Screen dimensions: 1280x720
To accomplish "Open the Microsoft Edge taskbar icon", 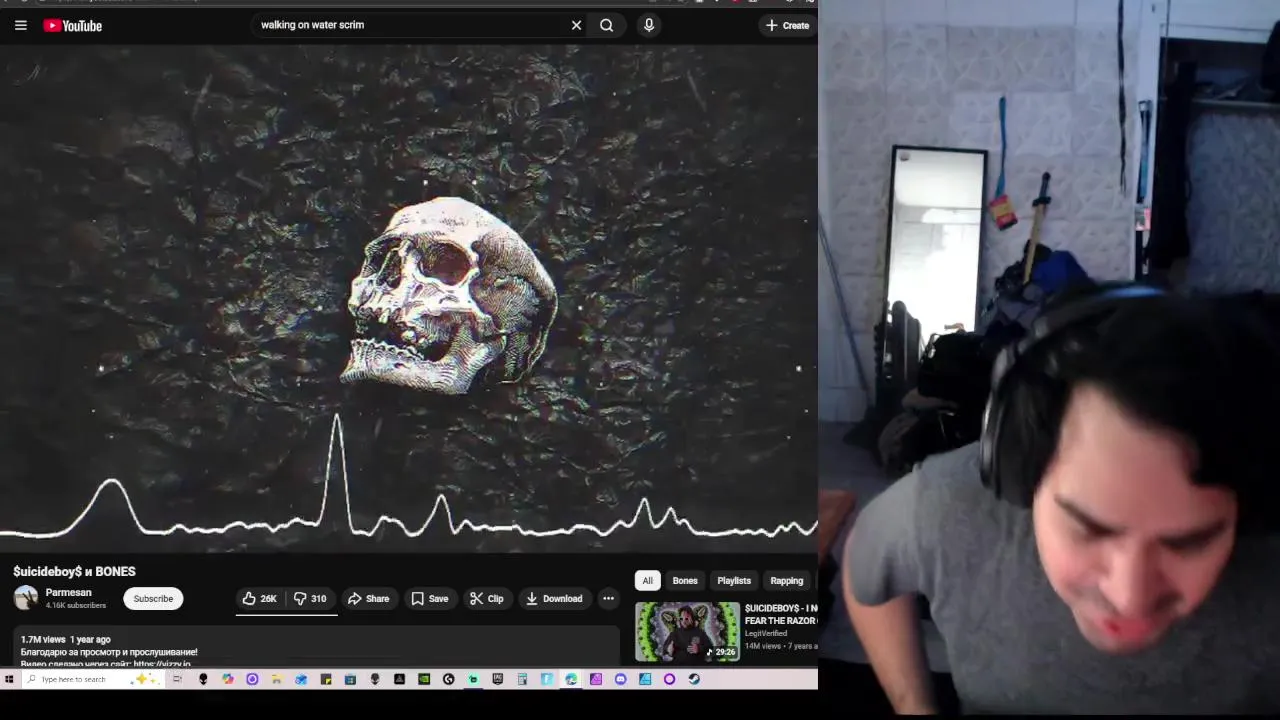I will click(x=571, y=679).
